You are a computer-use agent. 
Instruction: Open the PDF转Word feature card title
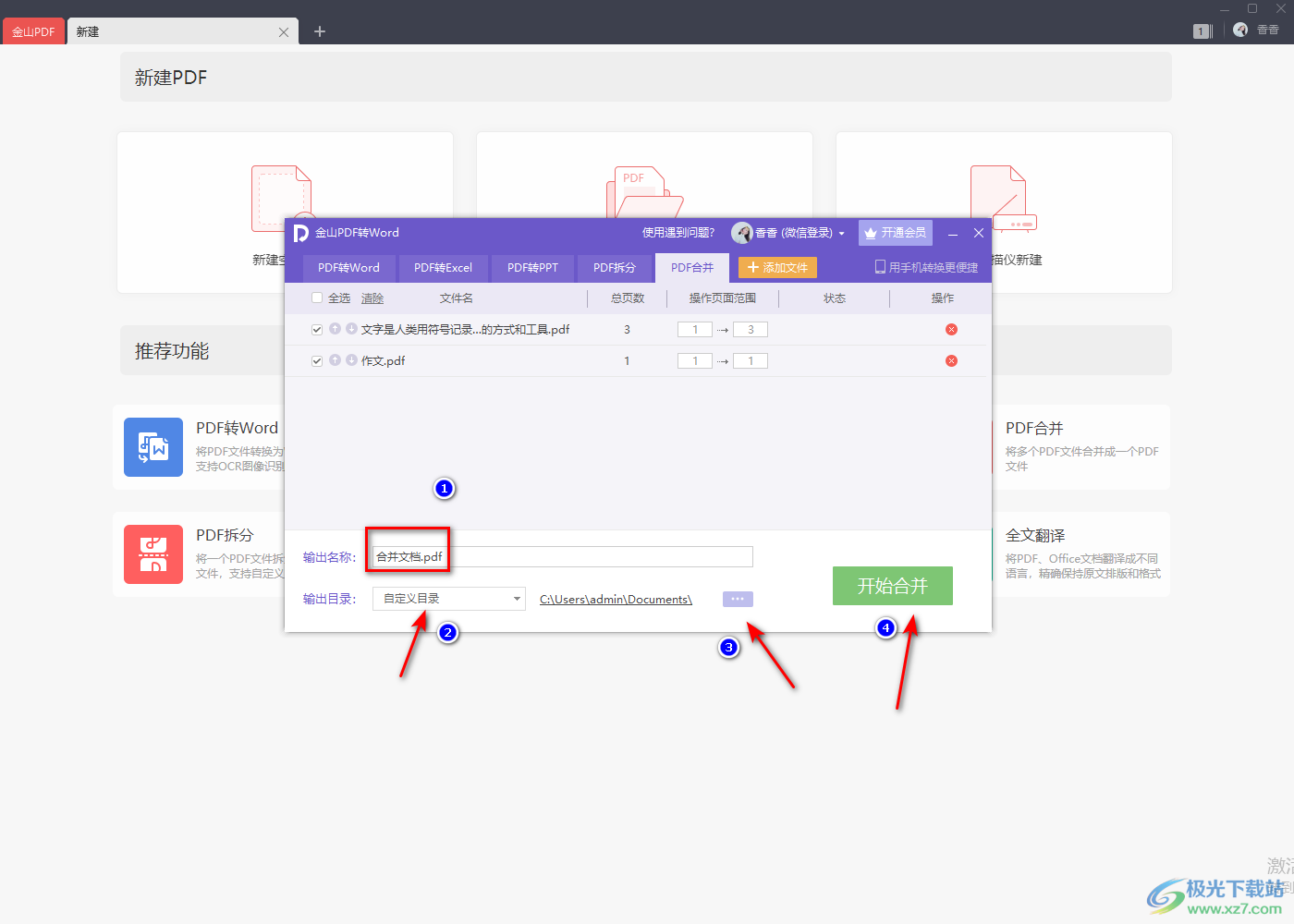tap(237, 428)
